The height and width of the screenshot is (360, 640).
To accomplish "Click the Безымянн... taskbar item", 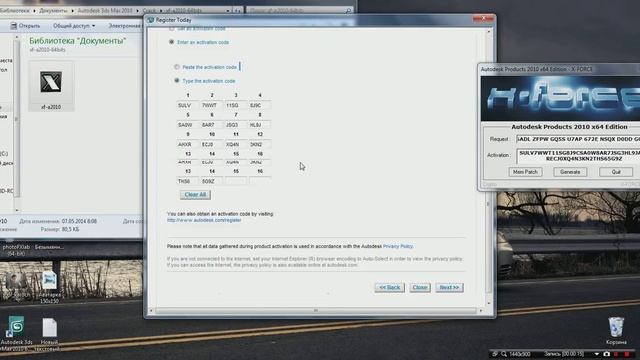I will 49,247.
